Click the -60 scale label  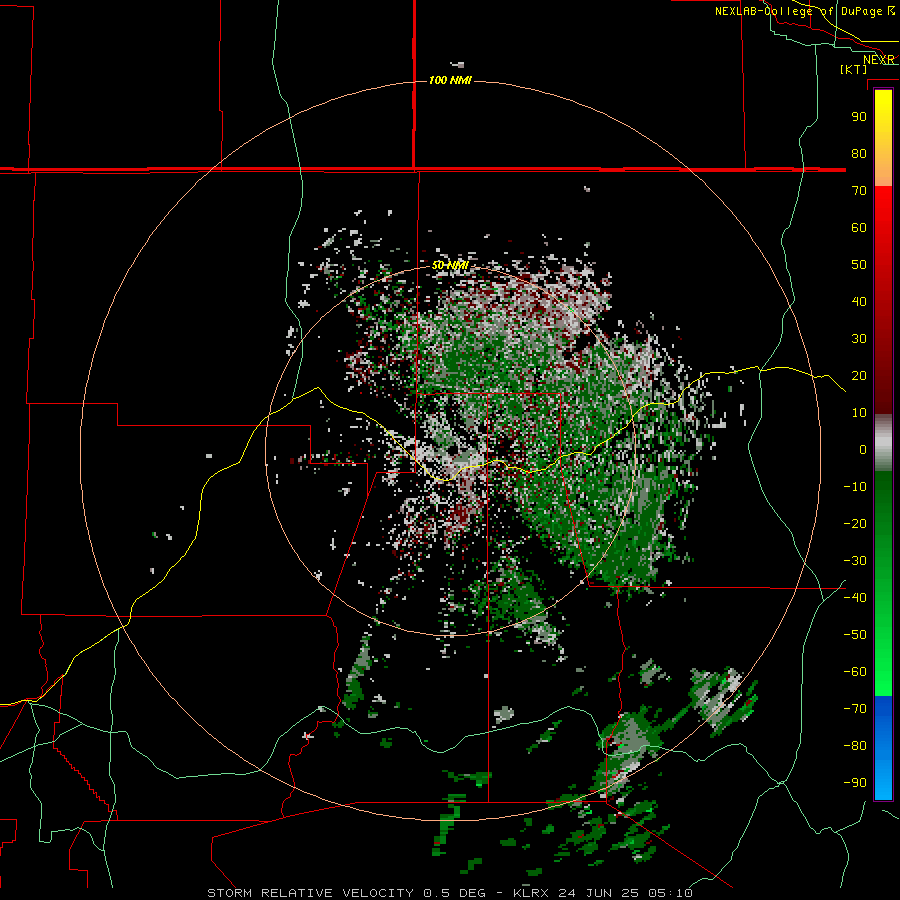855,672
